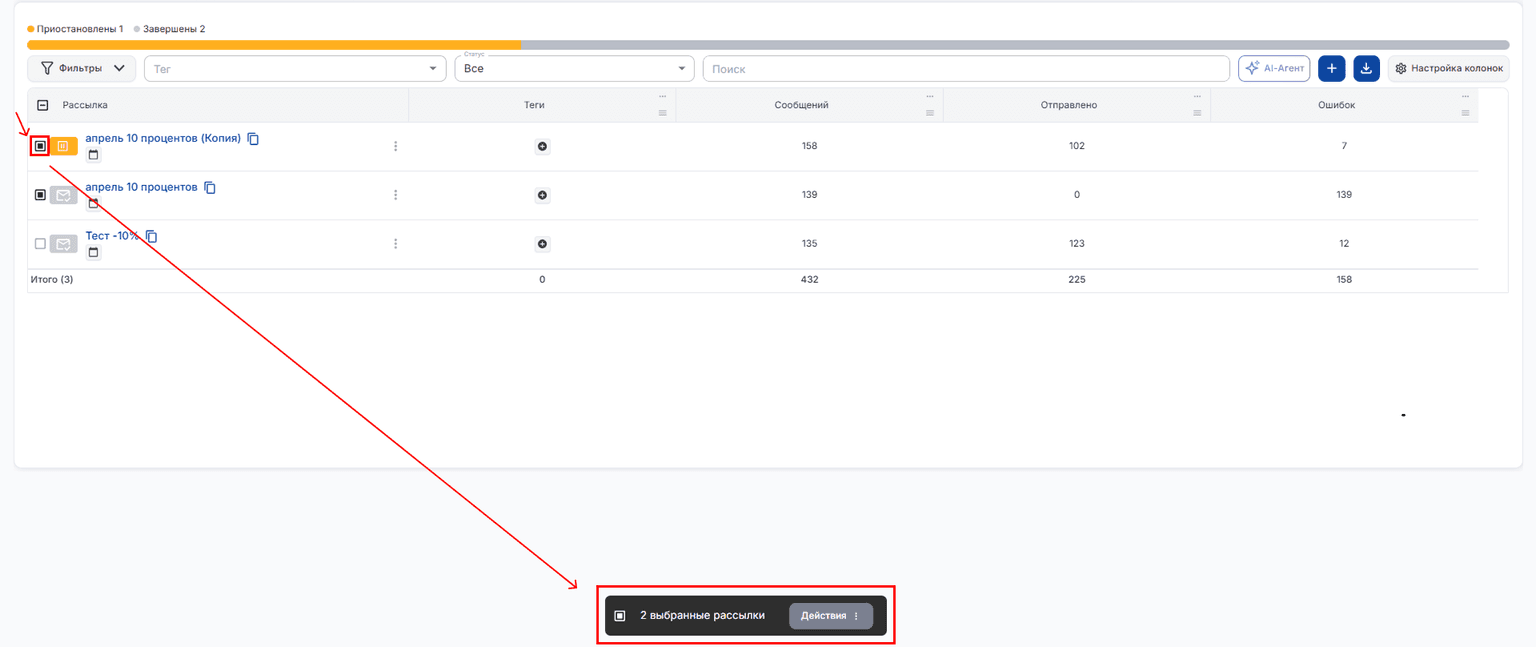
Task: Click the "Сообщений" column hamburger menu icon
Action: point(929,113)
